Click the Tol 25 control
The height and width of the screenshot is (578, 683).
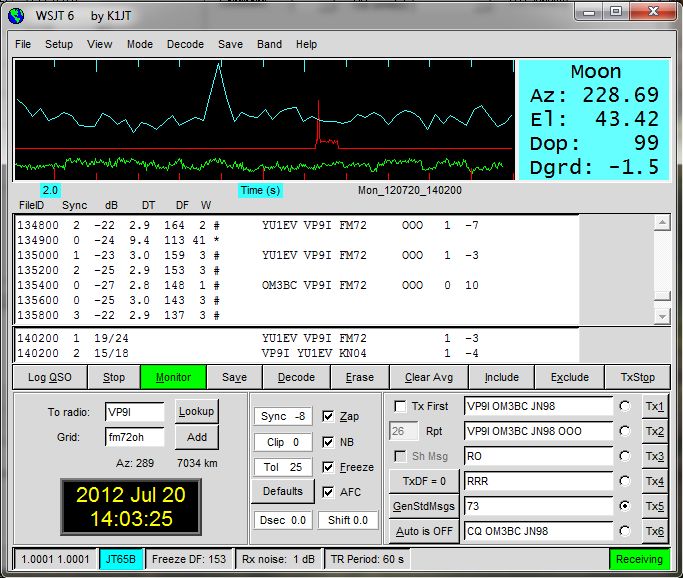point(283,467)
